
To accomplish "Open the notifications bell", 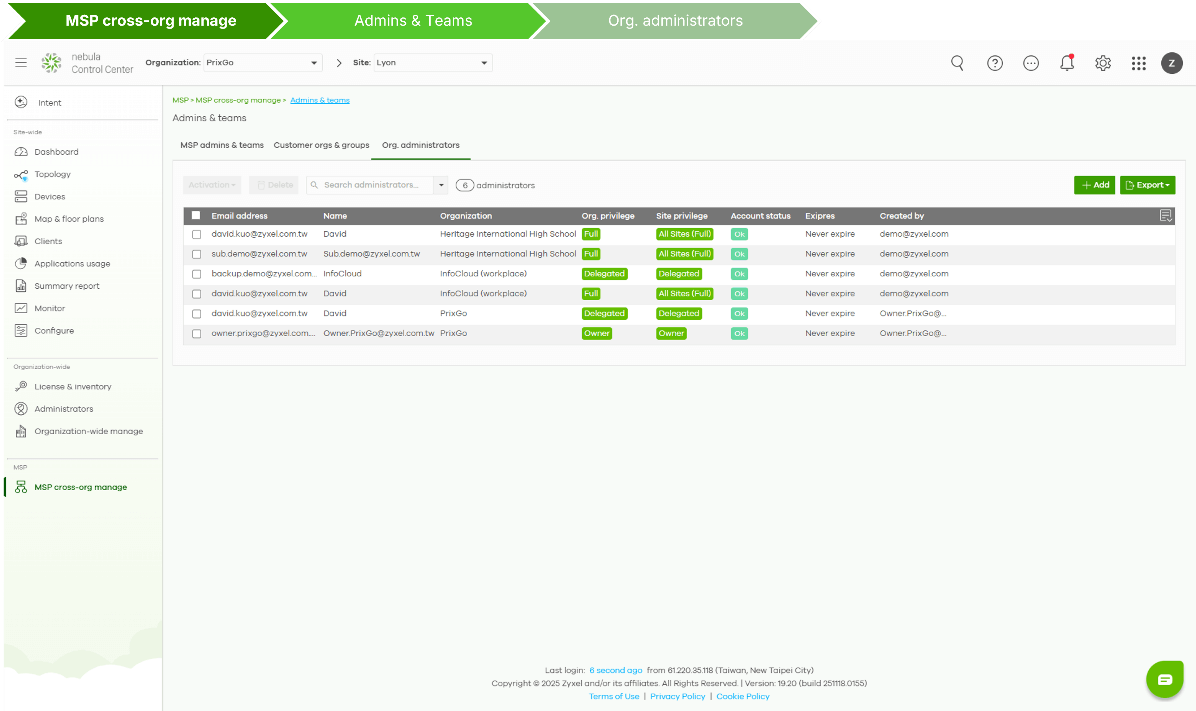I will tap(1066, 62).
